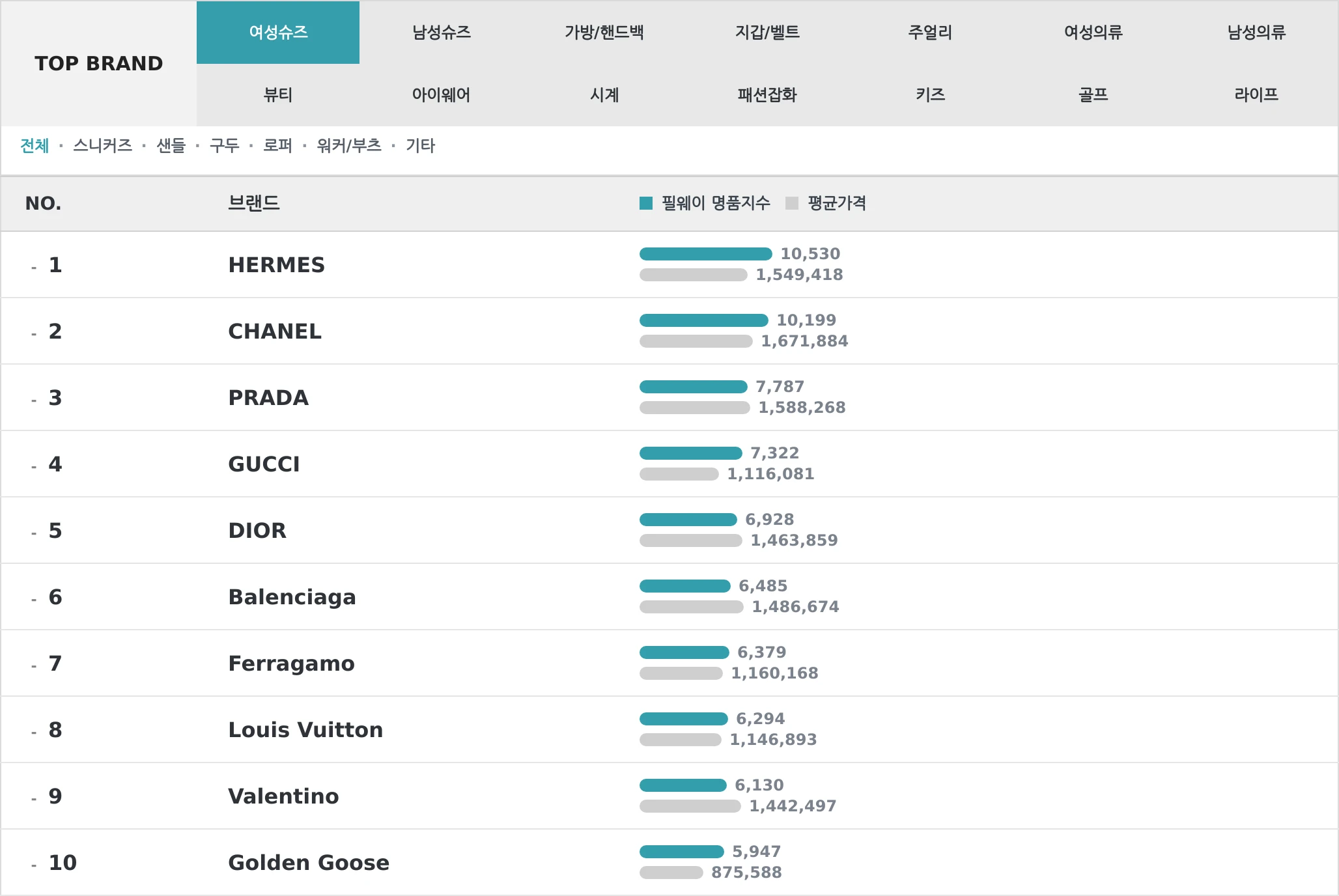Select the 기타 subcategory link
Screen dimensions: 1339x896
click(420, 145)
